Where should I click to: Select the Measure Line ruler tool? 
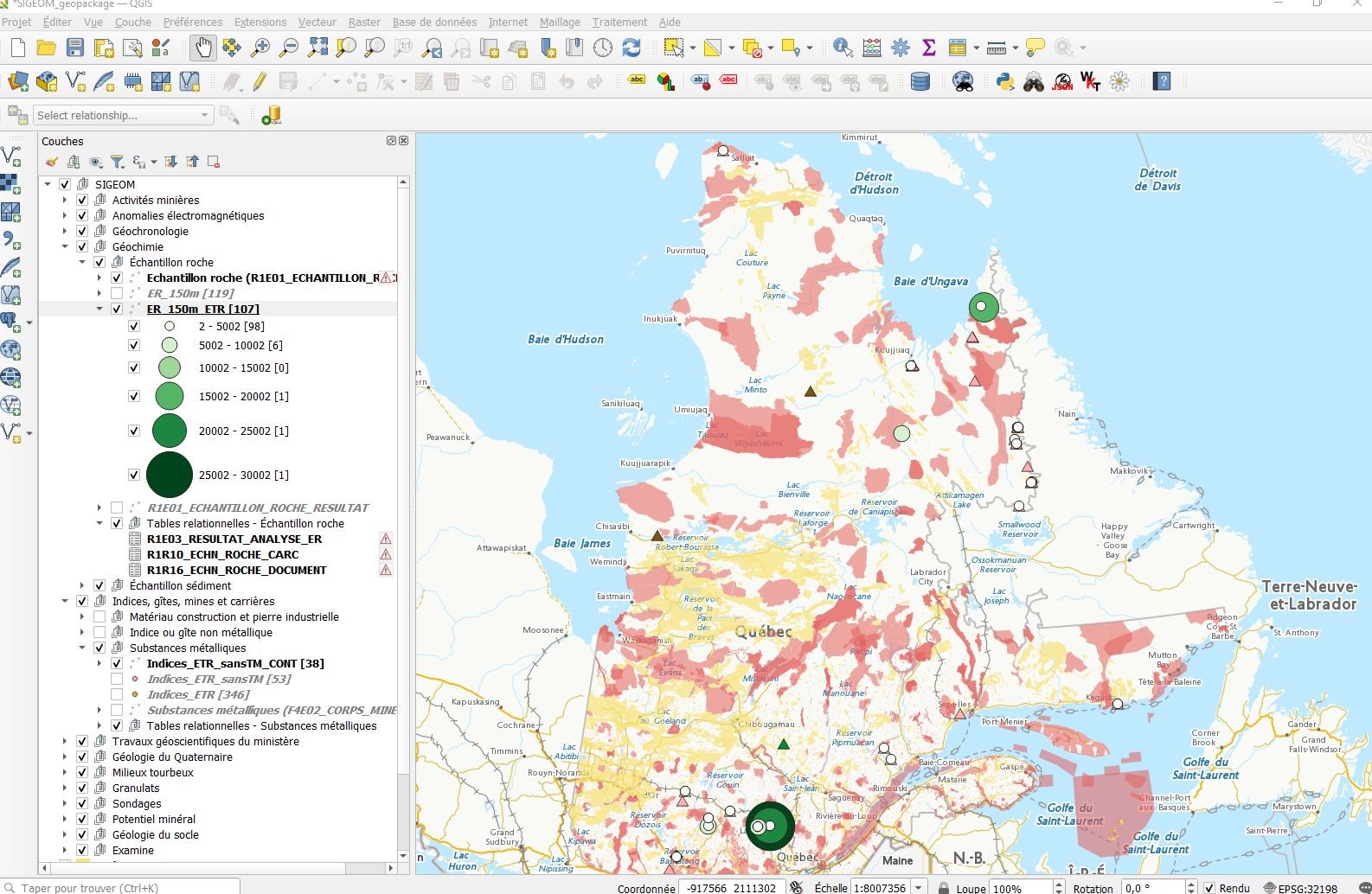coord(997,48)
